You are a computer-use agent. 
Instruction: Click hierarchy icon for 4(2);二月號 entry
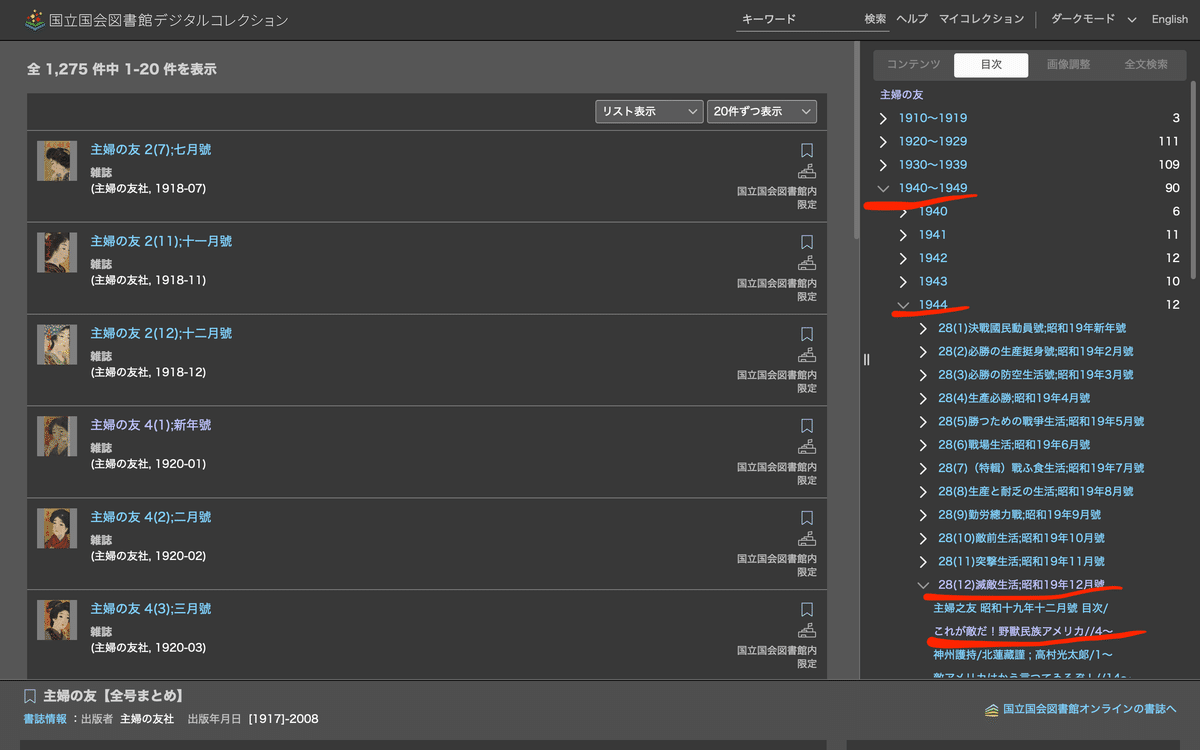pyautogui.click(x=807, y=540)
